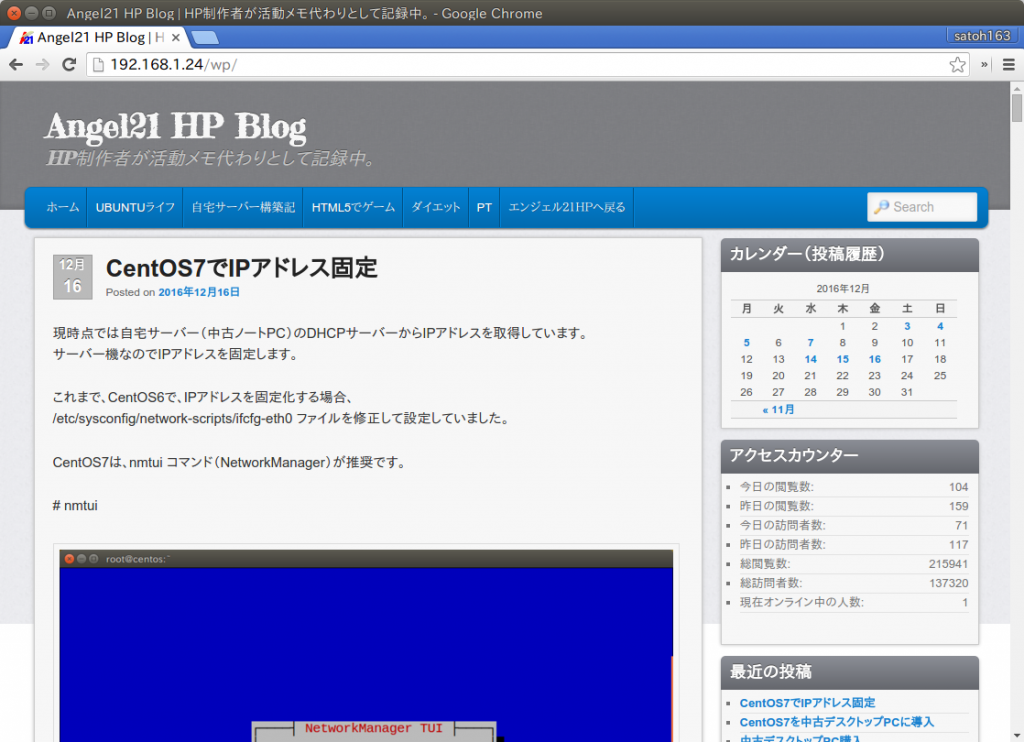Open the Chrome menu (three bars)
The width and height of the screenshot is (1024, 742).
coord(1008,65)
